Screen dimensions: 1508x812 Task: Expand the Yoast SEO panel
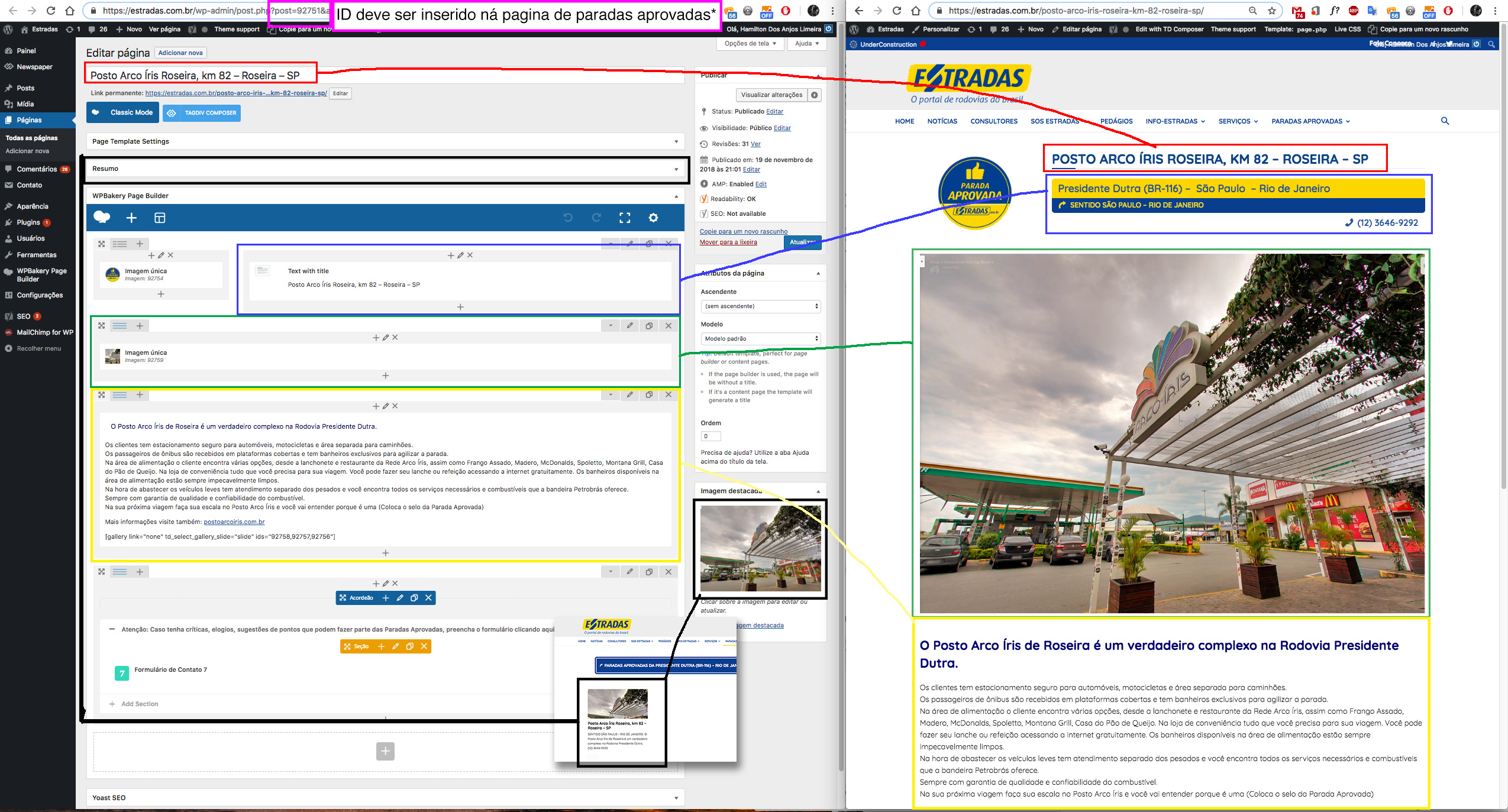676,798
